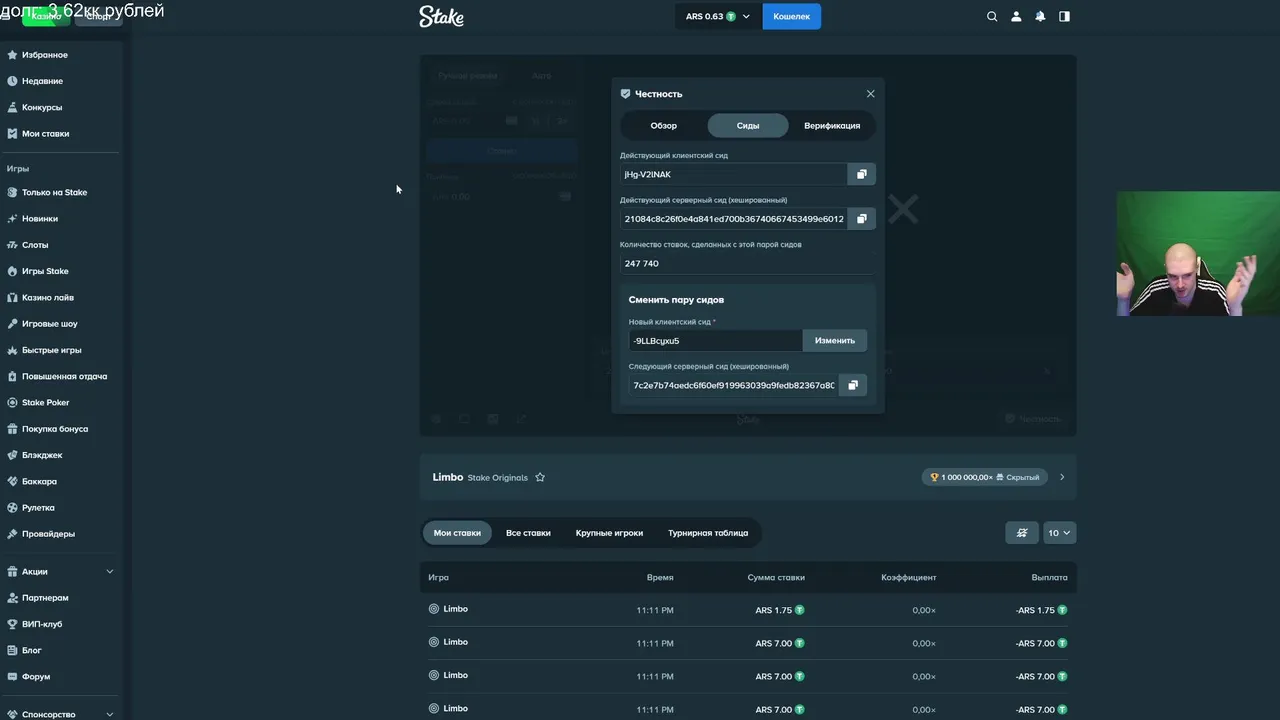Click the streamer webcam overlay
The width and height of the screenshot is (1280, 720).
(x=1198, y=253)
